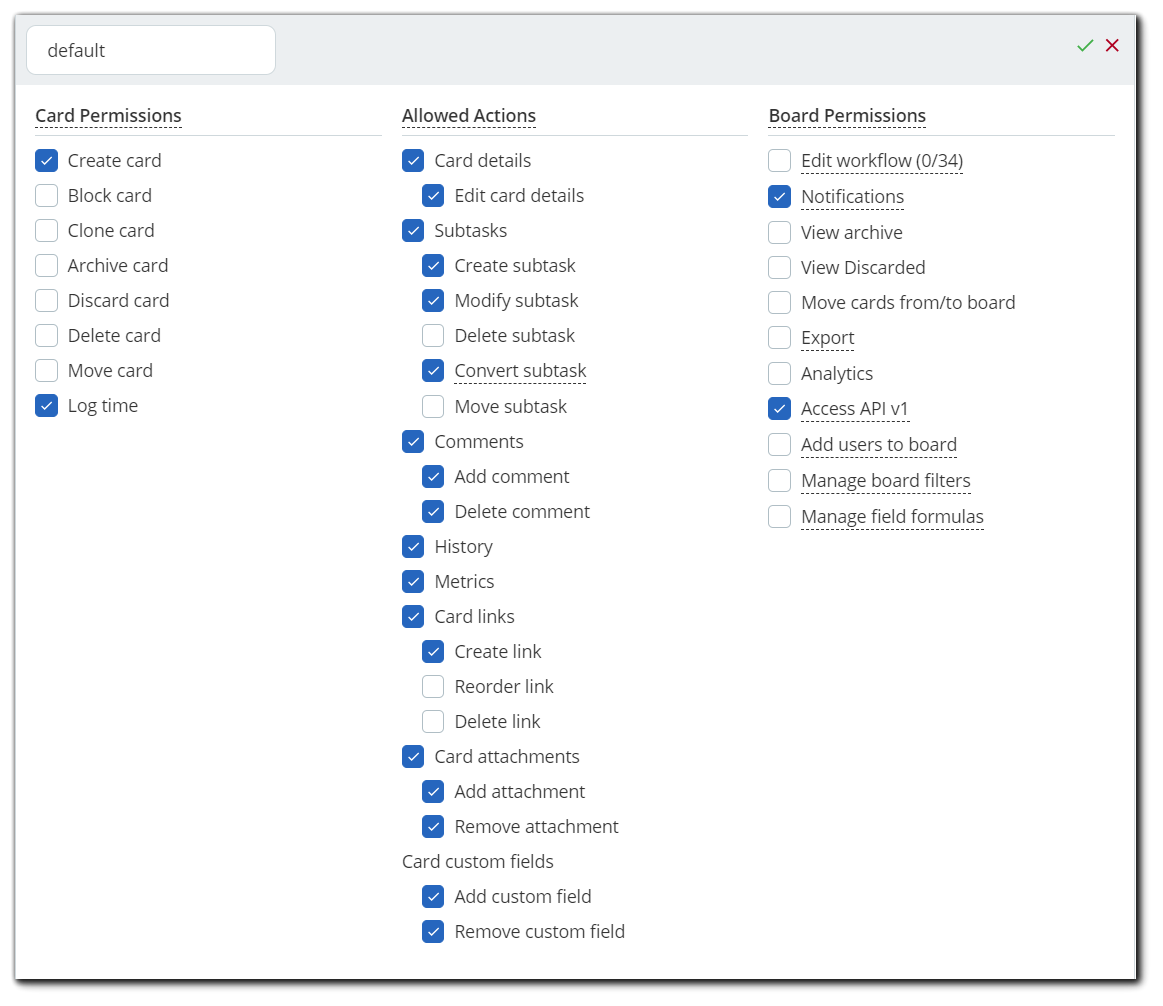Click the Board Permissions heading
This screenshot has width=1163, height=1006.
[x=847, y=116]
